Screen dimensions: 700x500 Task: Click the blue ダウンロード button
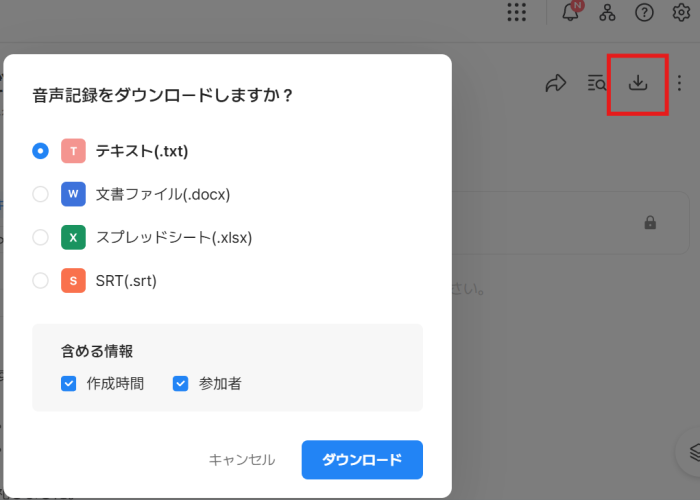click(362, 460)
